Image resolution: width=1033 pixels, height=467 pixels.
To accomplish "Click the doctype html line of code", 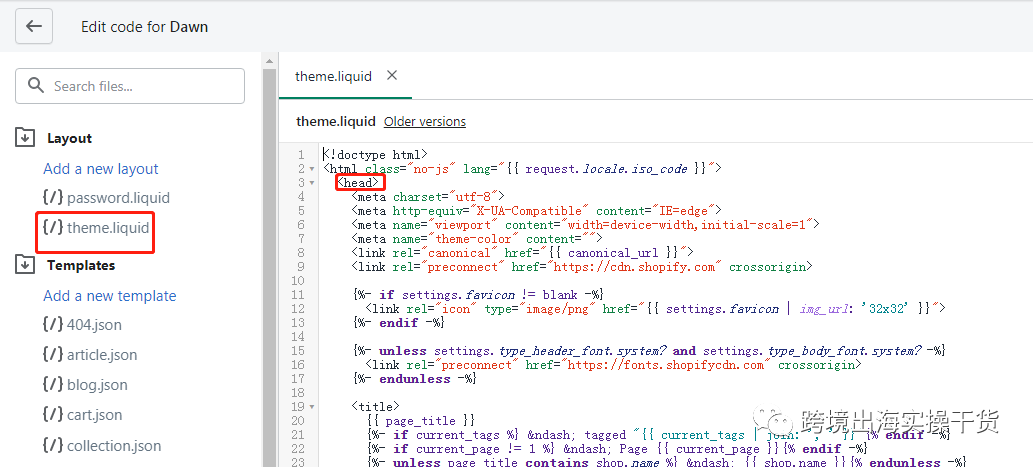I will pos(376,155).
